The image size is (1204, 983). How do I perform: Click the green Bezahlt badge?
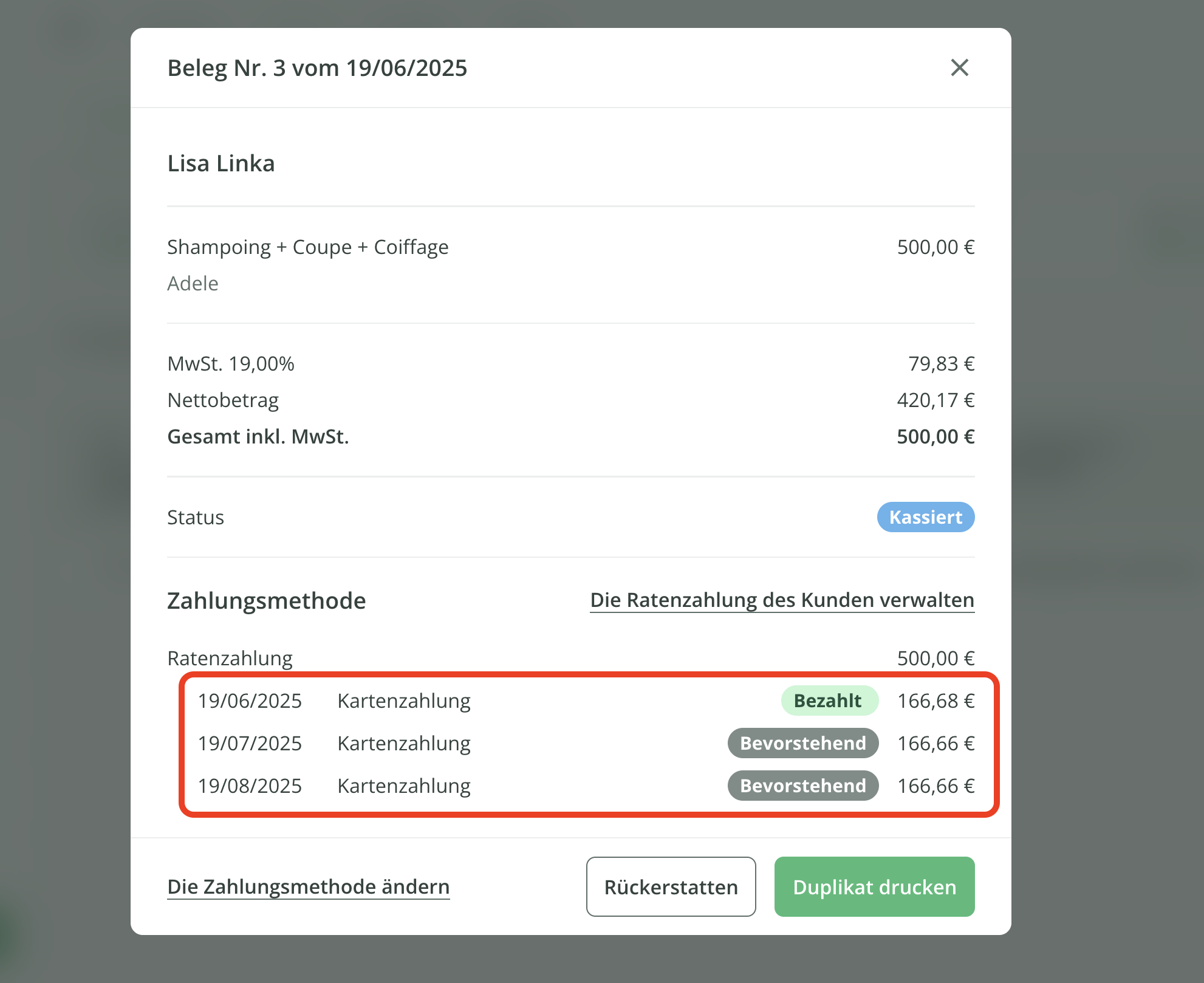point(829,700)
